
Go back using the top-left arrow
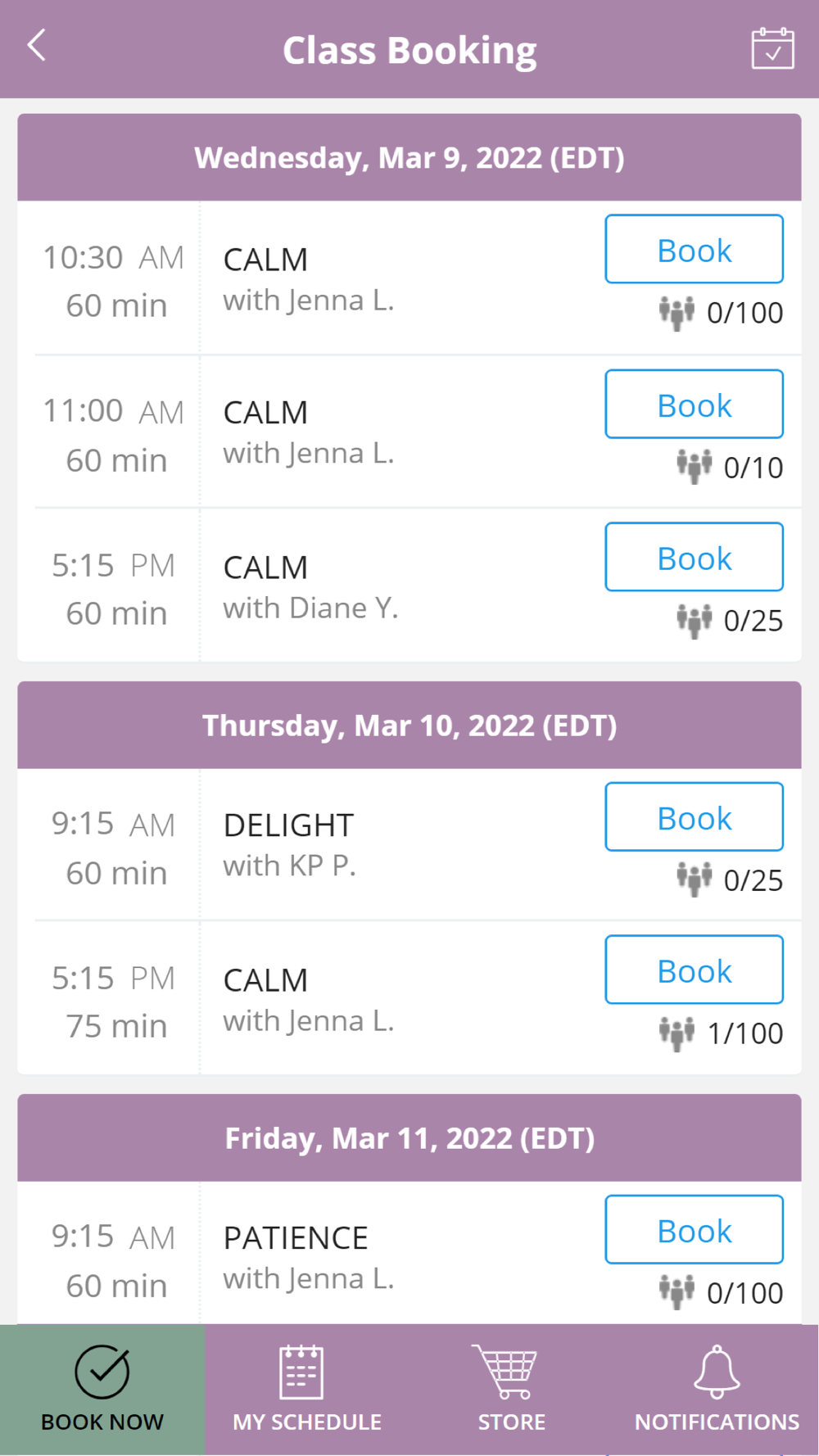pyautogui.click(x=37, y=46)
